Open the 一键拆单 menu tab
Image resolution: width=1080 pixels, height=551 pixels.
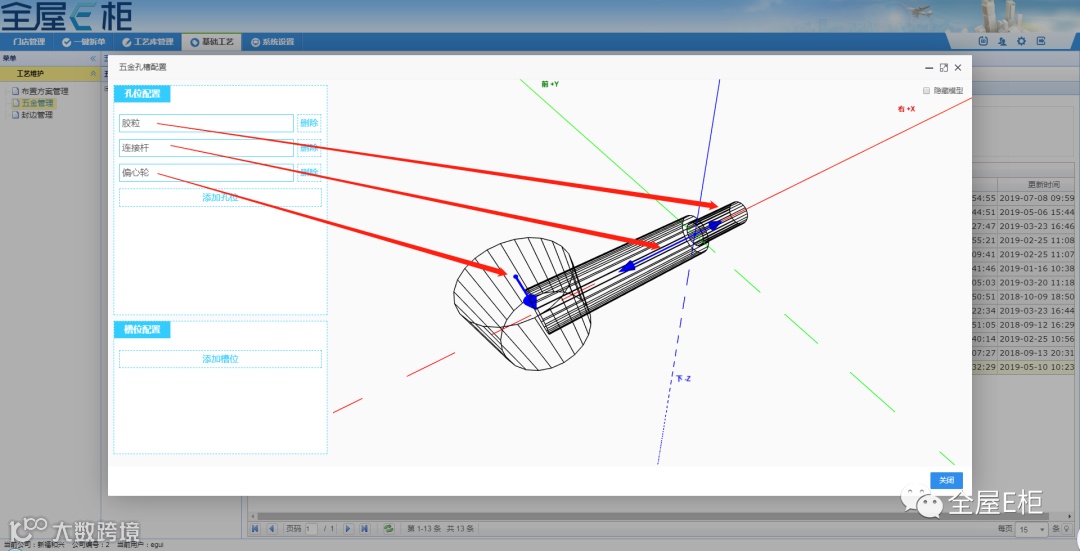coord(83,42)
